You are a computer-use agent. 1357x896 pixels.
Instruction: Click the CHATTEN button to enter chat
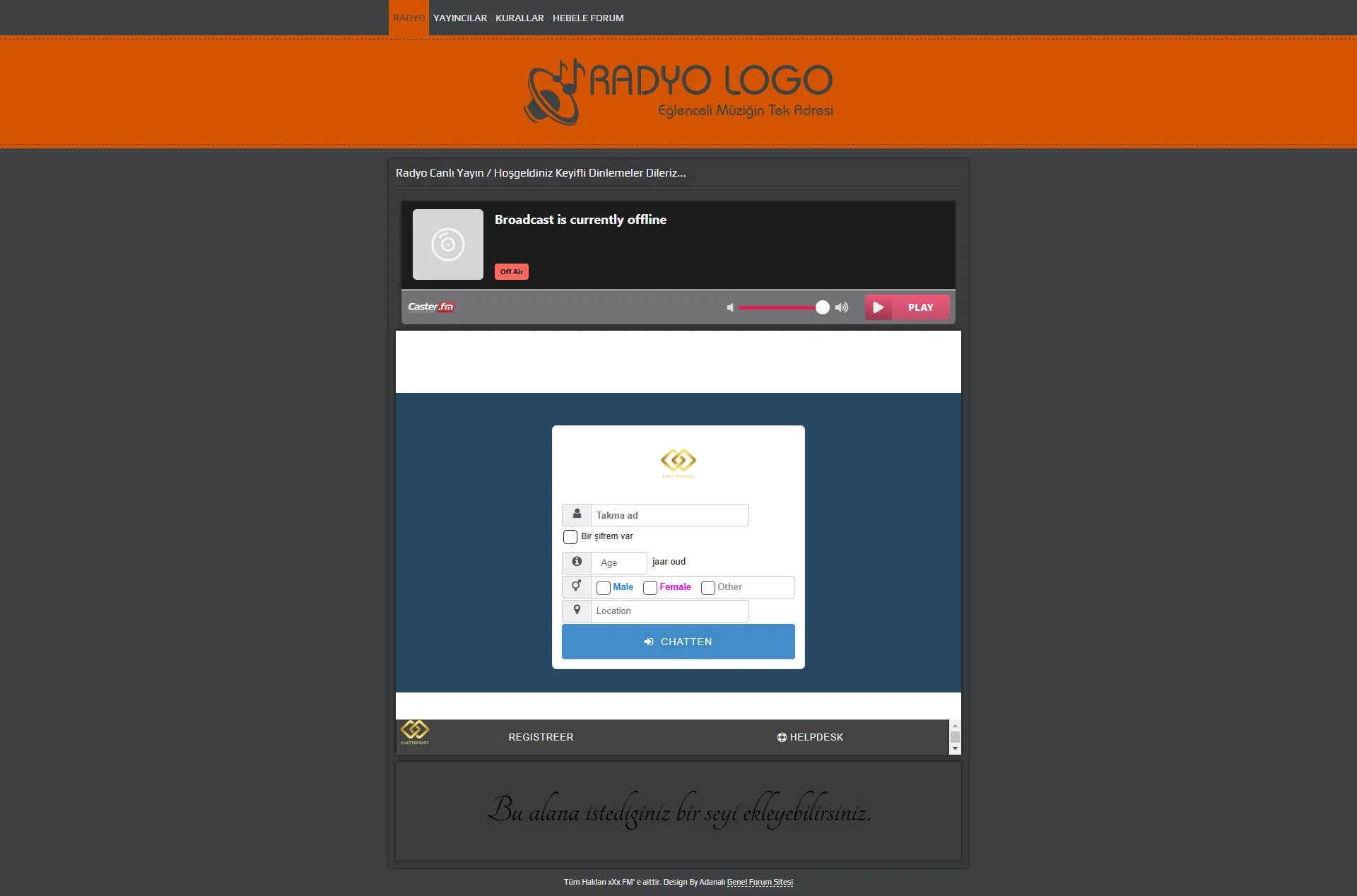[x=678, y=641]
